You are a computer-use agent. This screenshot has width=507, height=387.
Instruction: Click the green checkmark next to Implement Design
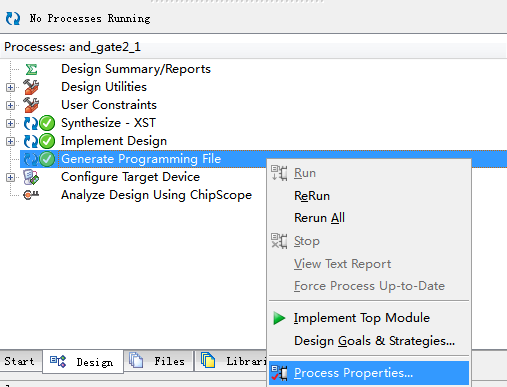pos(47,141)
